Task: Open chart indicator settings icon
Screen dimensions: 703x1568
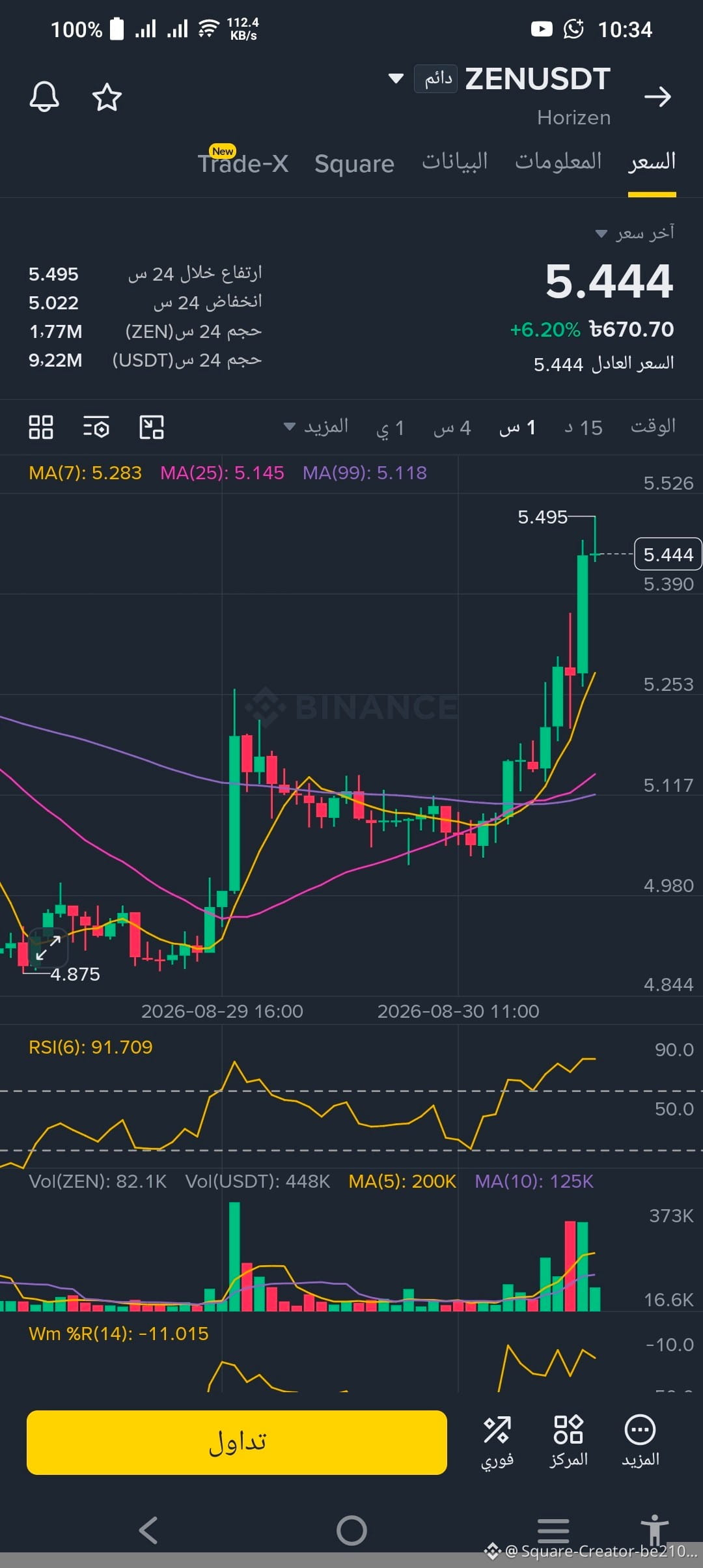Action: pos(96,427)
